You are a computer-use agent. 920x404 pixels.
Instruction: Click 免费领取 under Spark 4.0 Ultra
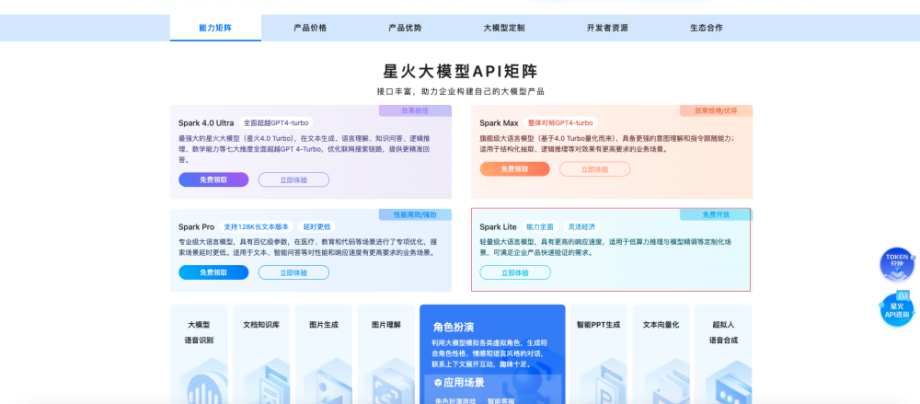click(214, 180)
